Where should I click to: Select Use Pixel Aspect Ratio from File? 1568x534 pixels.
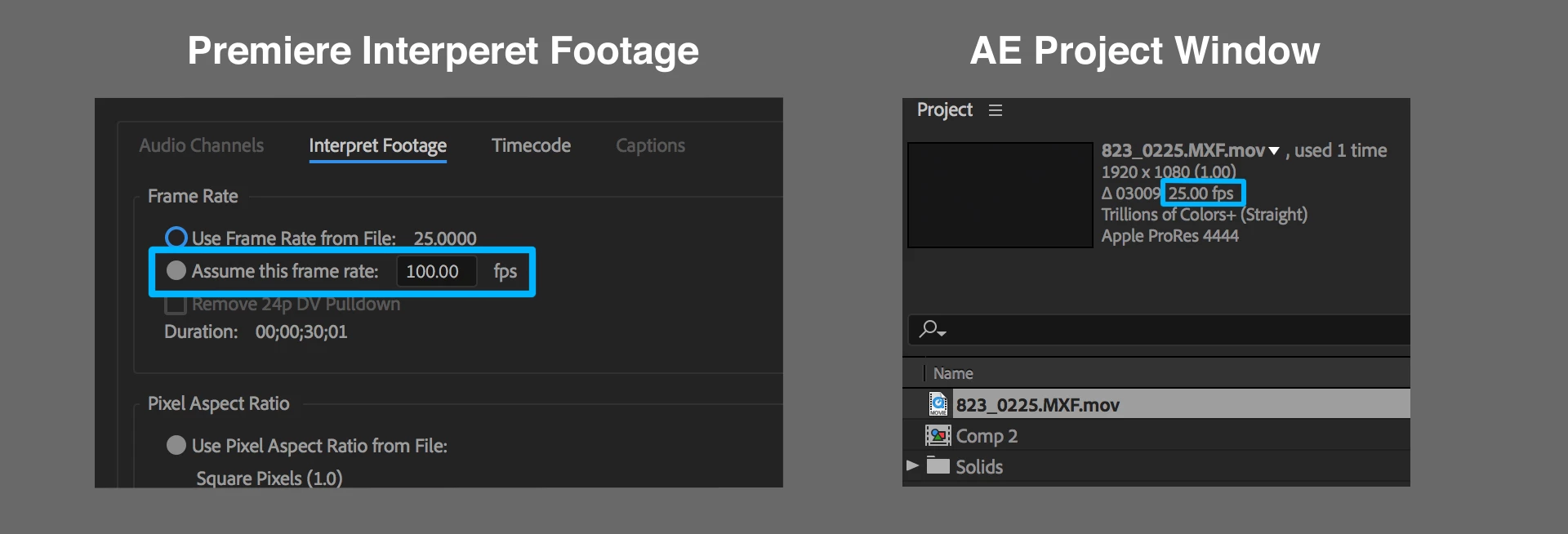point(176,445)
